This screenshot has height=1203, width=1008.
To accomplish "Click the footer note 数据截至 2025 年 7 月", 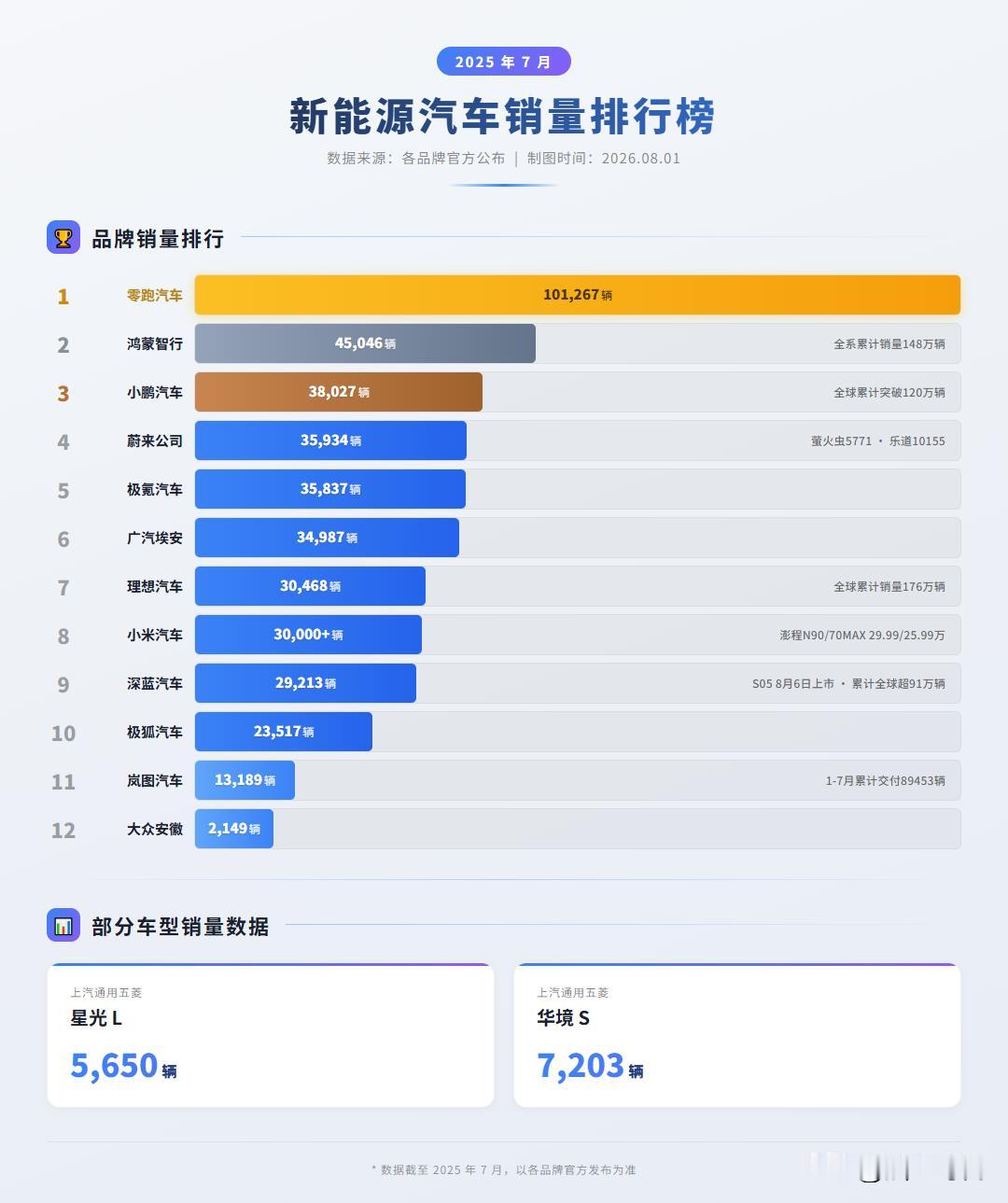I will pyautogui.click(x=504, y=1170).
